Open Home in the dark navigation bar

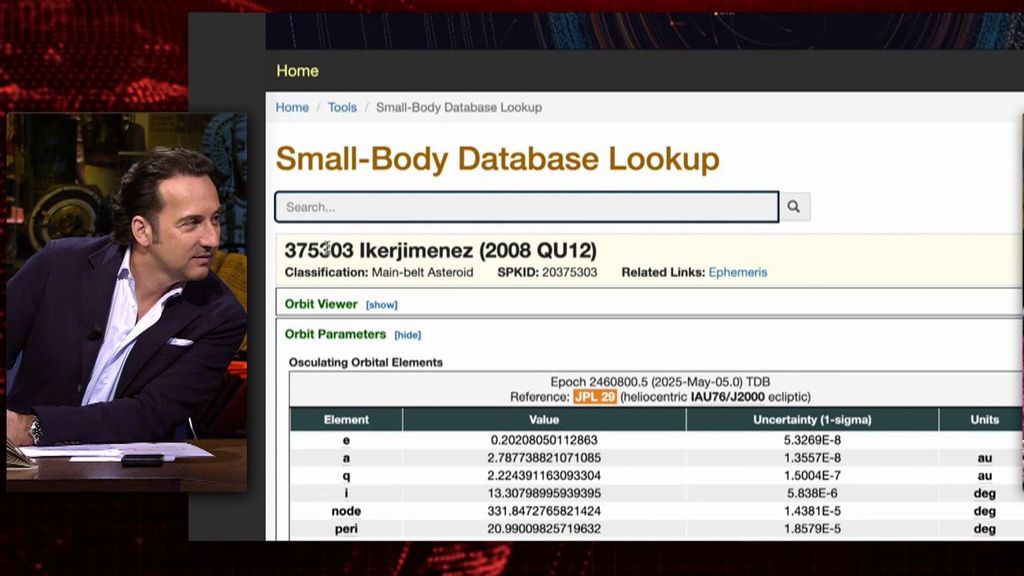tap(297, 71)
